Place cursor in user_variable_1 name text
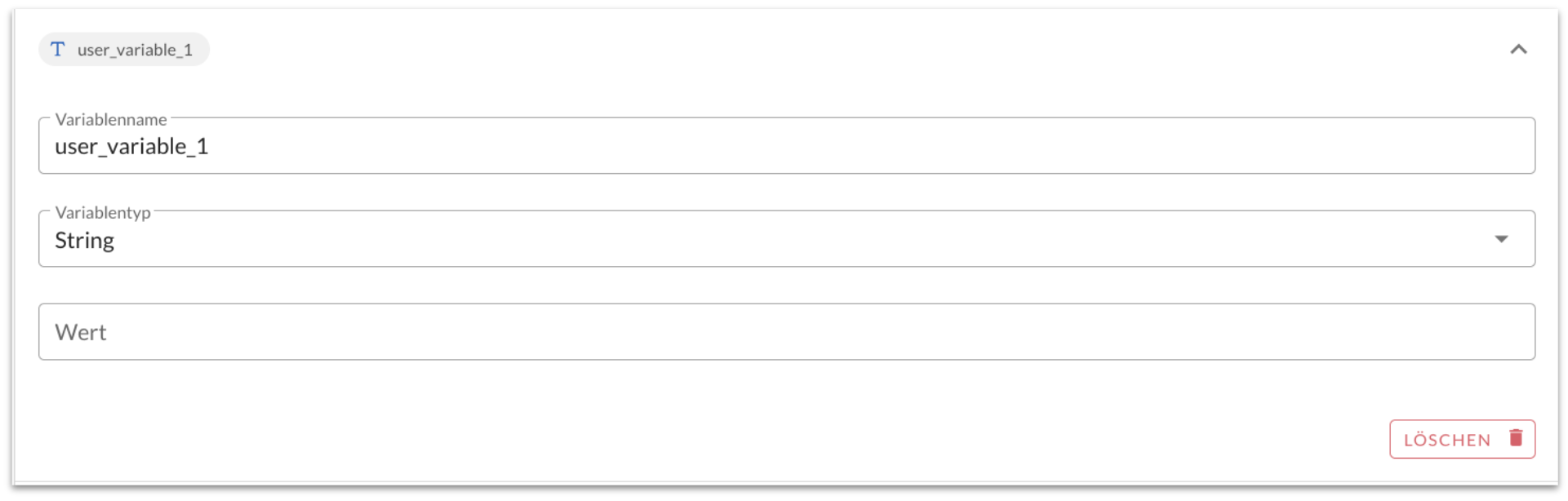Viewport: 1568px width, 501px height. (x=131, y=147)
